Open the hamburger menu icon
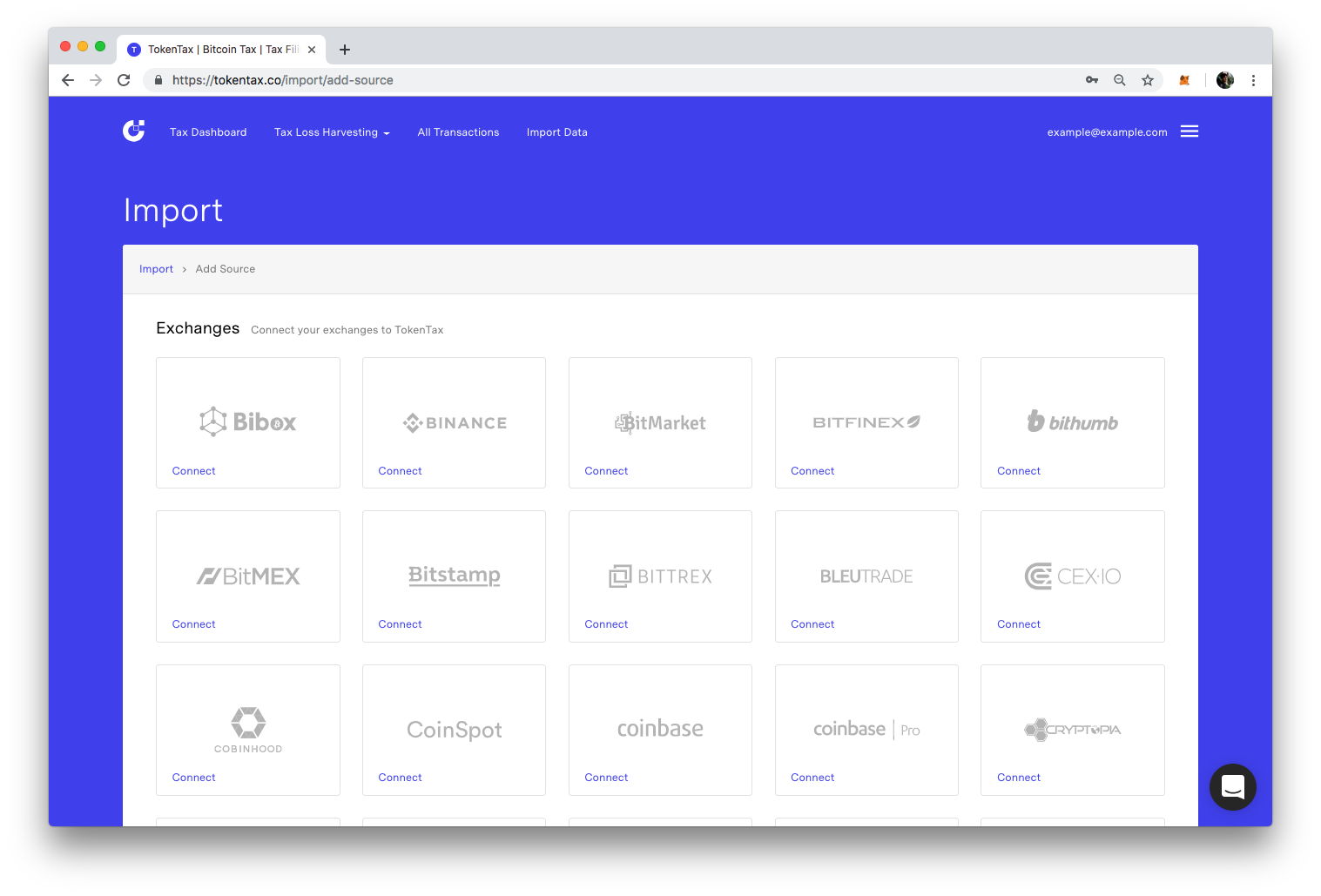1321x896 pixels. point(1190,131)
